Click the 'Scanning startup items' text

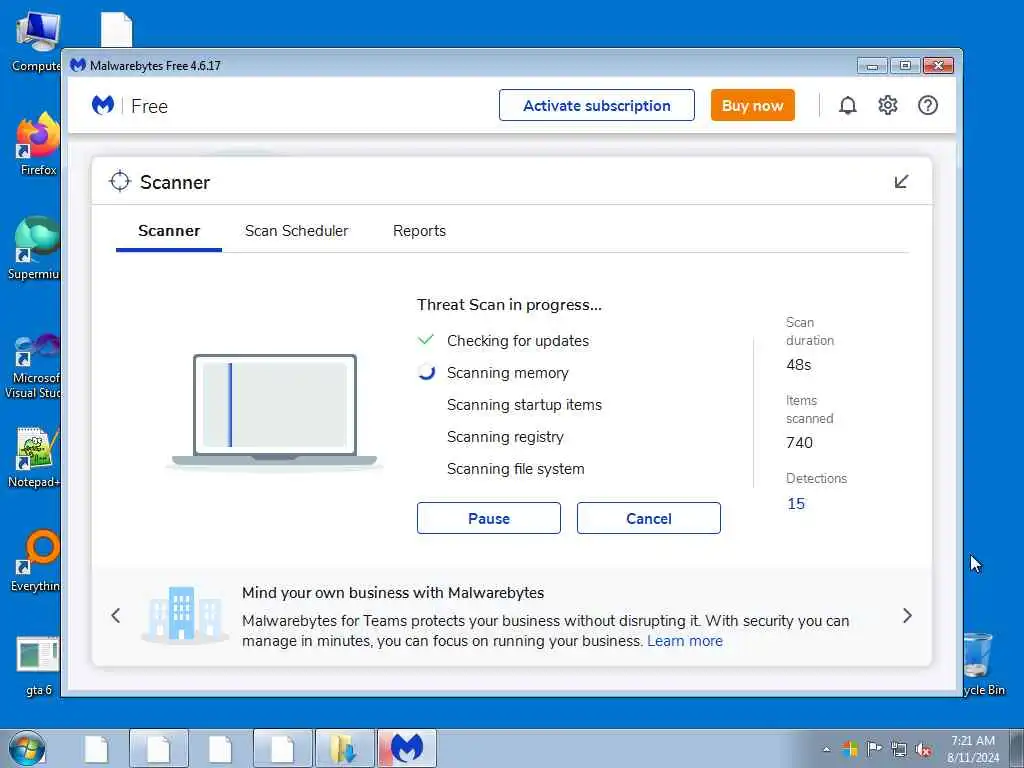524,405
